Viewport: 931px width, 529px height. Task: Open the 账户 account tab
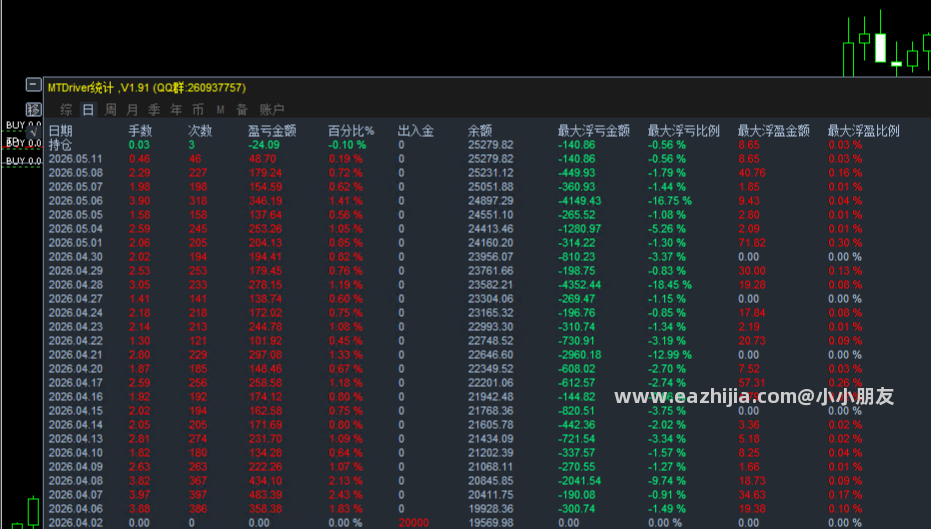[271, 110]
